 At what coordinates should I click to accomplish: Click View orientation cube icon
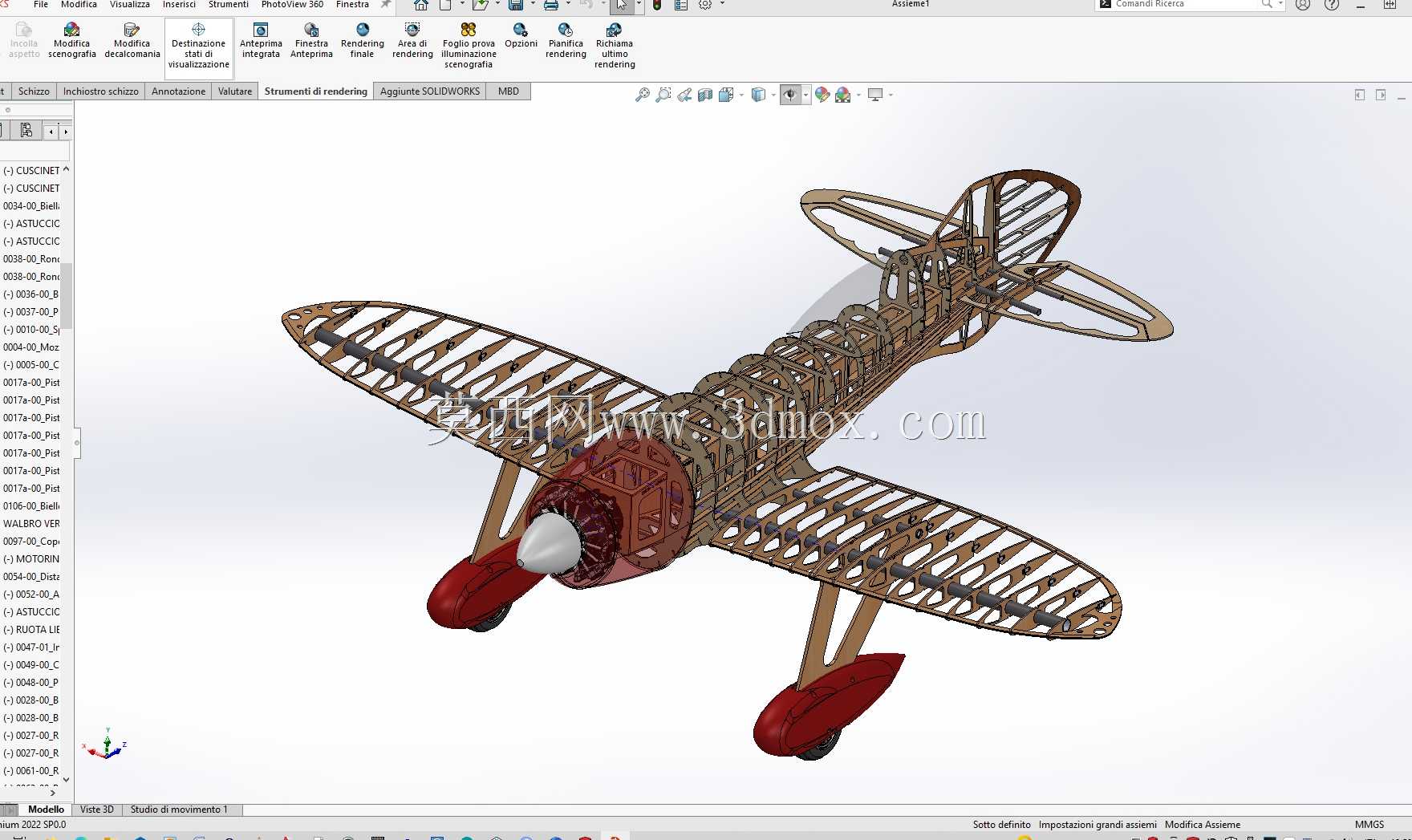pos(726,95)
